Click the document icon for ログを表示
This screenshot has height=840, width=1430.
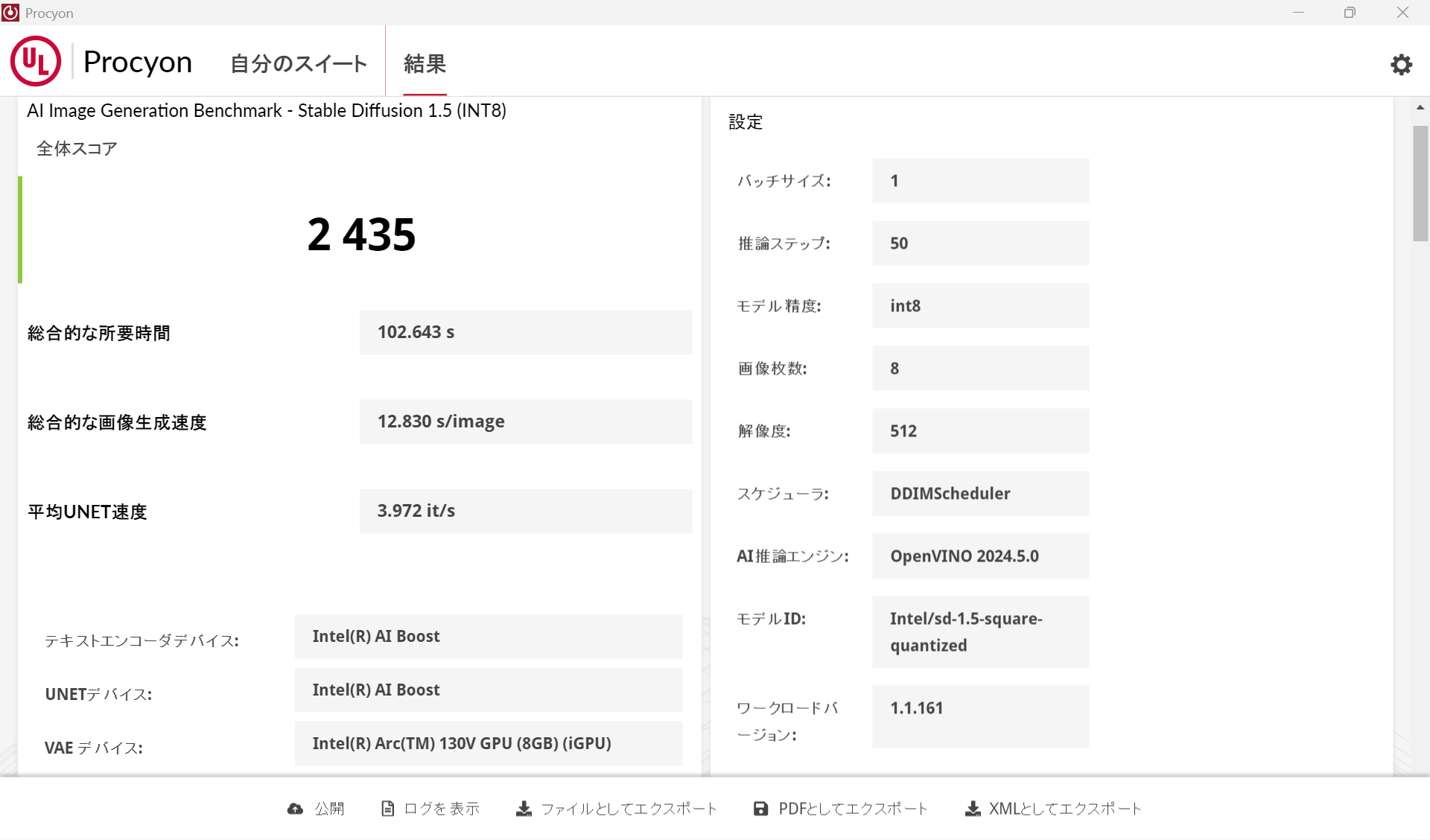pos(387,809)
